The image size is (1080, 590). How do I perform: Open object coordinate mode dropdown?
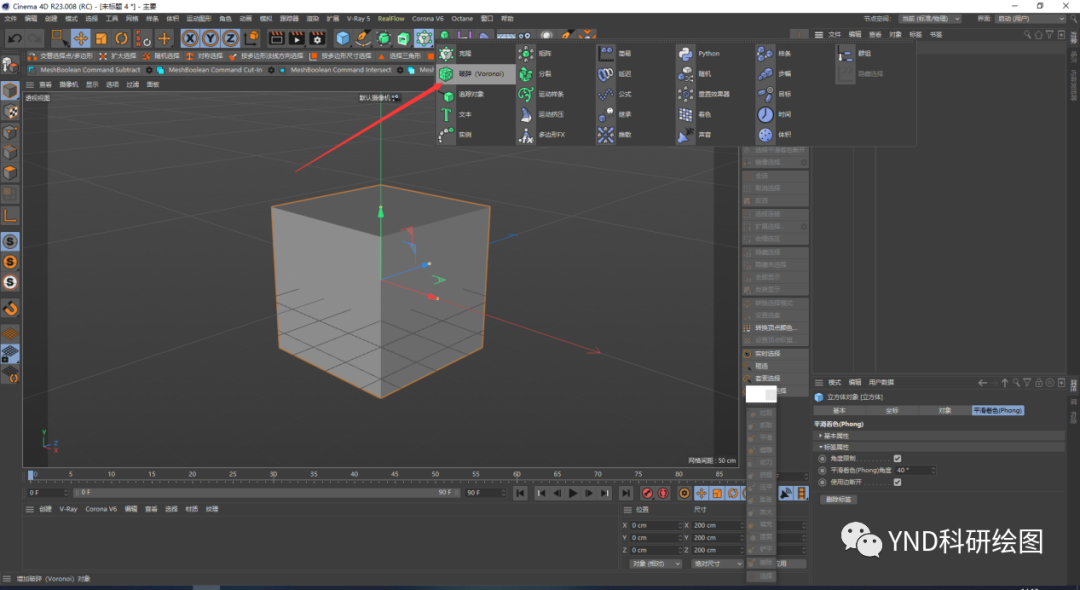tap(655, 564)
